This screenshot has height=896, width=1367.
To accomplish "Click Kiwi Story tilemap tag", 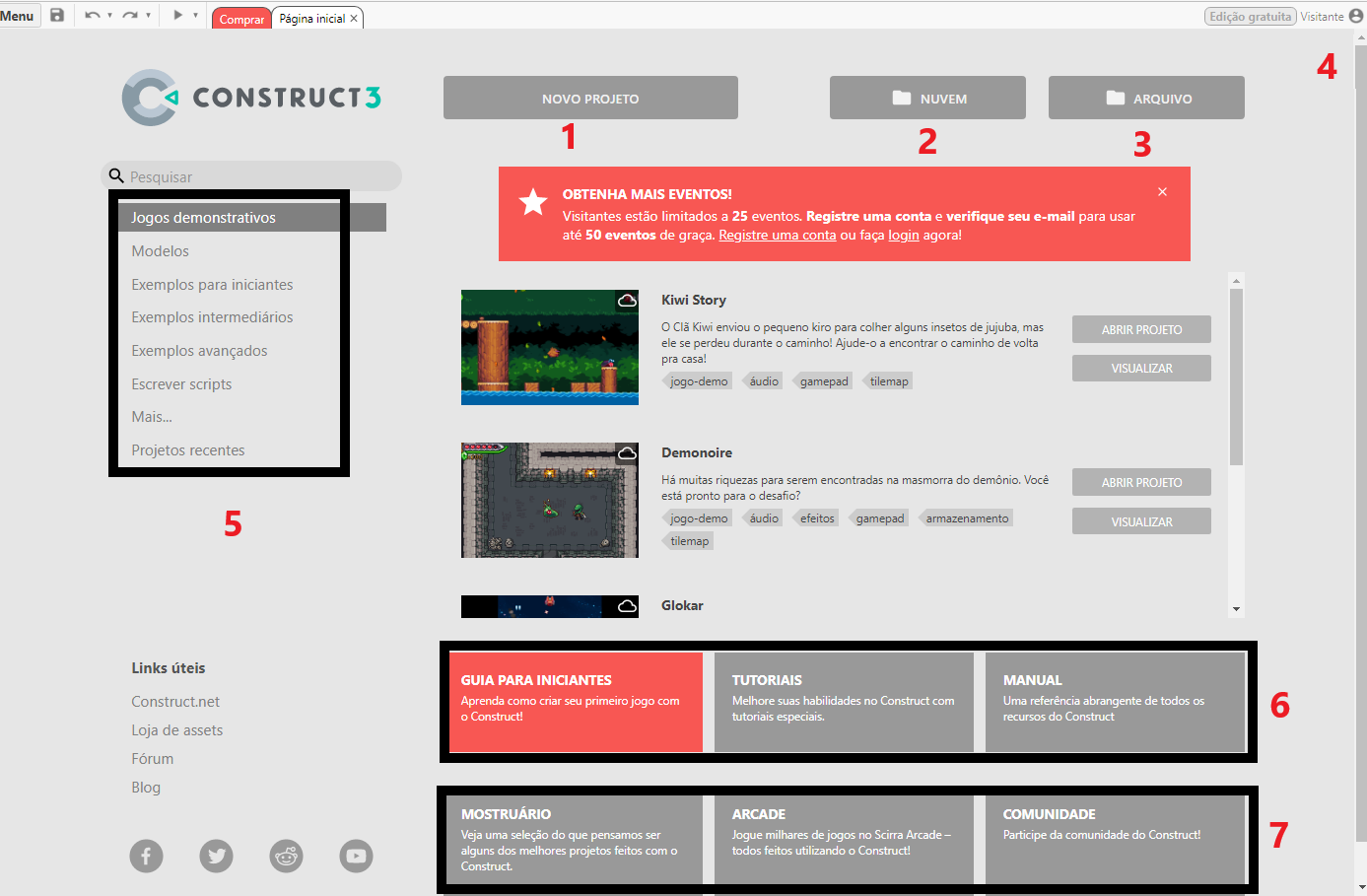I will coord(888,381).
